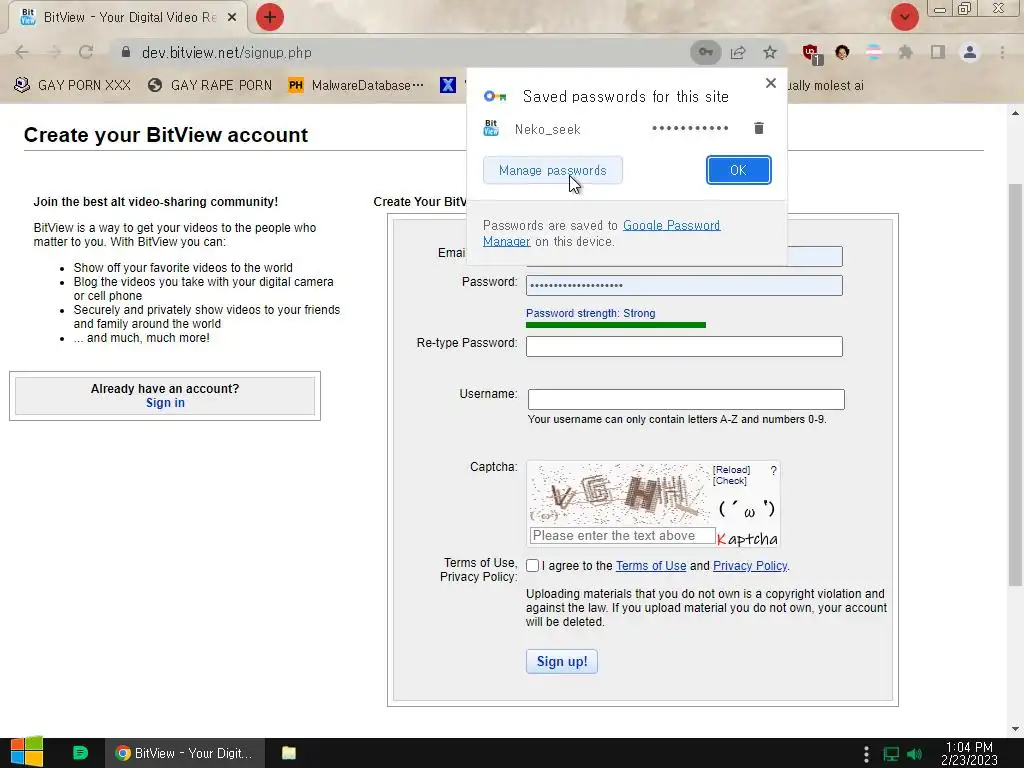1024x768 pixels.
Task: Click the captcha text entry field
Action: [622, 536]
